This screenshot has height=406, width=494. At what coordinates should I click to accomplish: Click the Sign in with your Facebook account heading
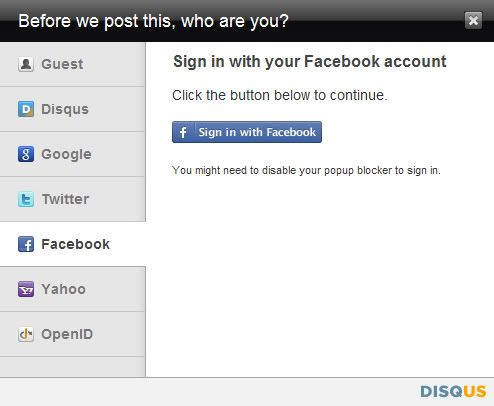[x=310, y=62]
